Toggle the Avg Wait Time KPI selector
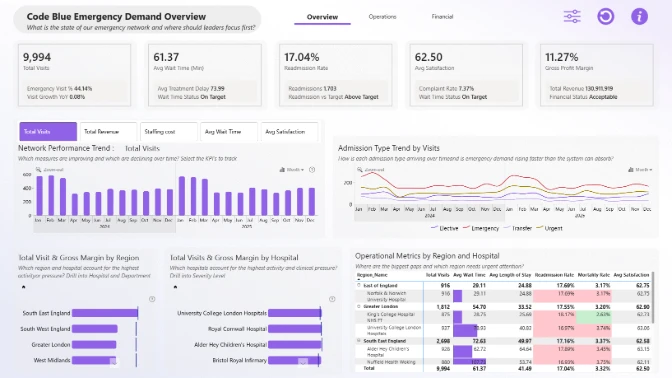Viewport: 672px width, 378px height. tap(229, 132)
